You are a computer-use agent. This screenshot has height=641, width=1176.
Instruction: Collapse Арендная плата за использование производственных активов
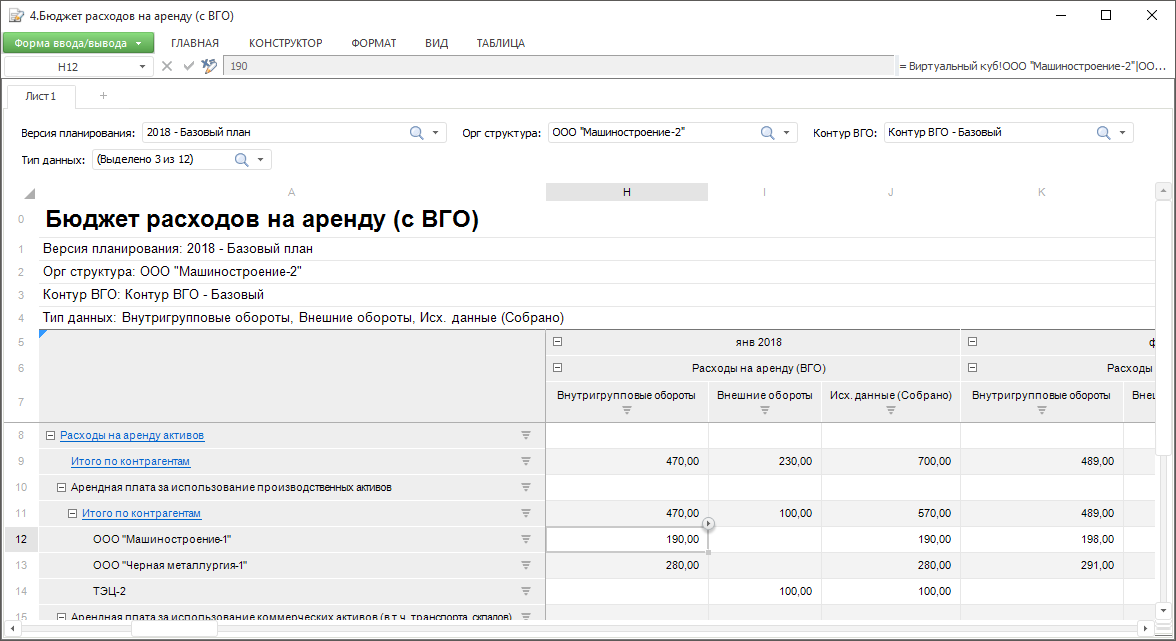[x=61, y=488]
